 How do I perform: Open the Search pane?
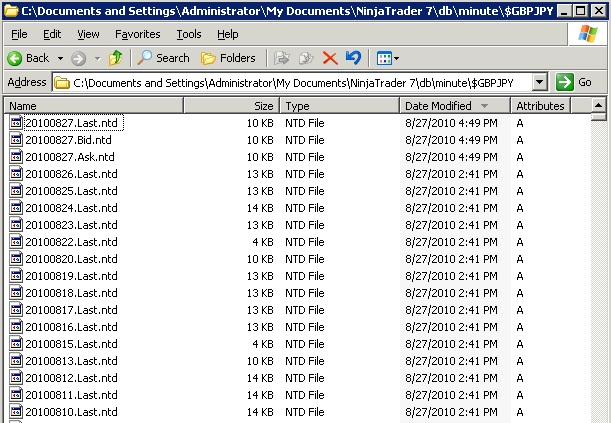pyautogui.click(x=163, y=58)
